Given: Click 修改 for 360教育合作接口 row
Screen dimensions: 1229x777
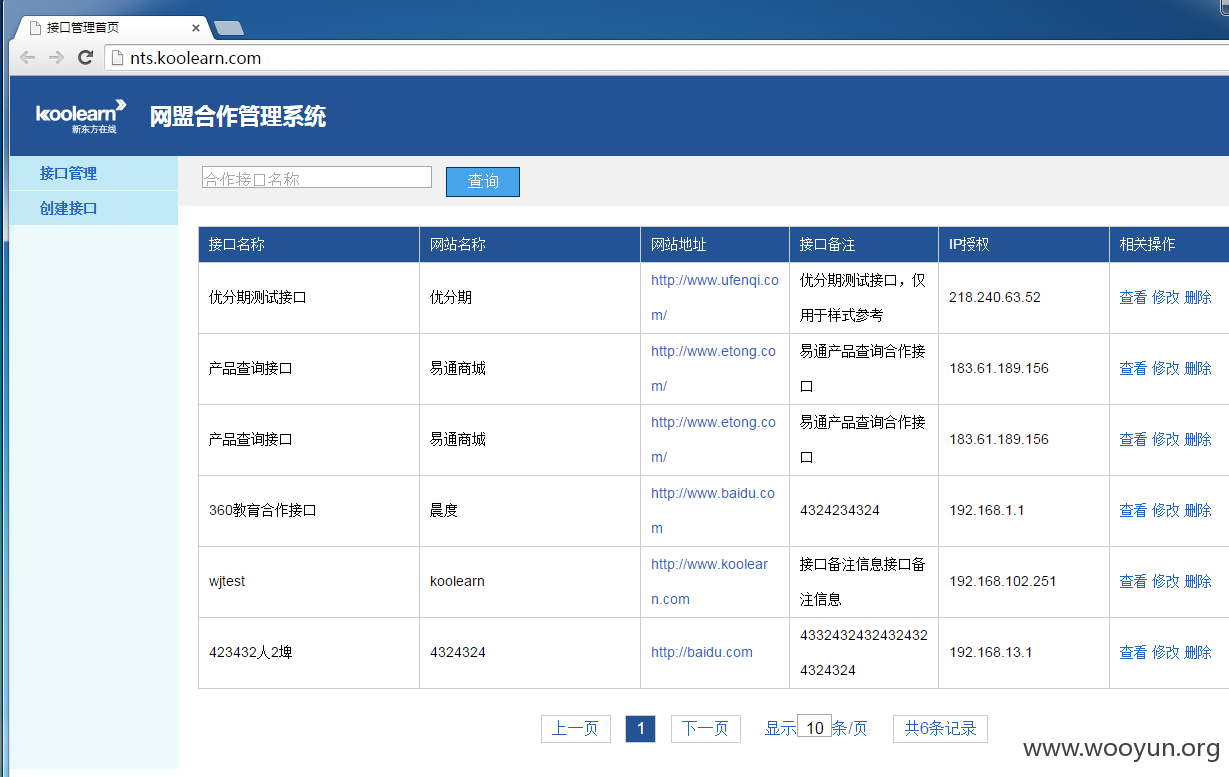Looking at the screenshot, I should (1166, 510).
